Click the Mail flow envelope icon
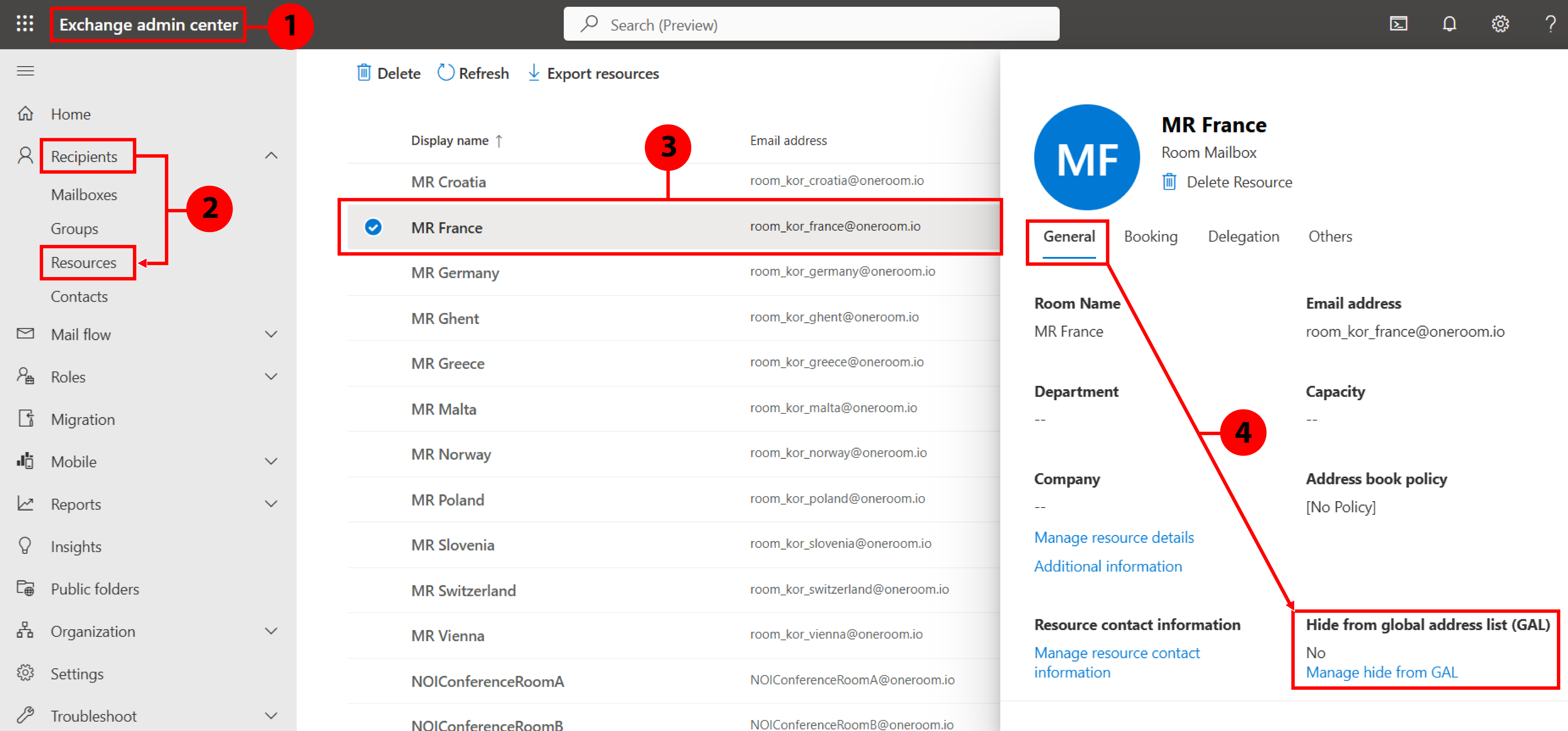Viewport: 1568px width, 731px height. pos(25,333)
